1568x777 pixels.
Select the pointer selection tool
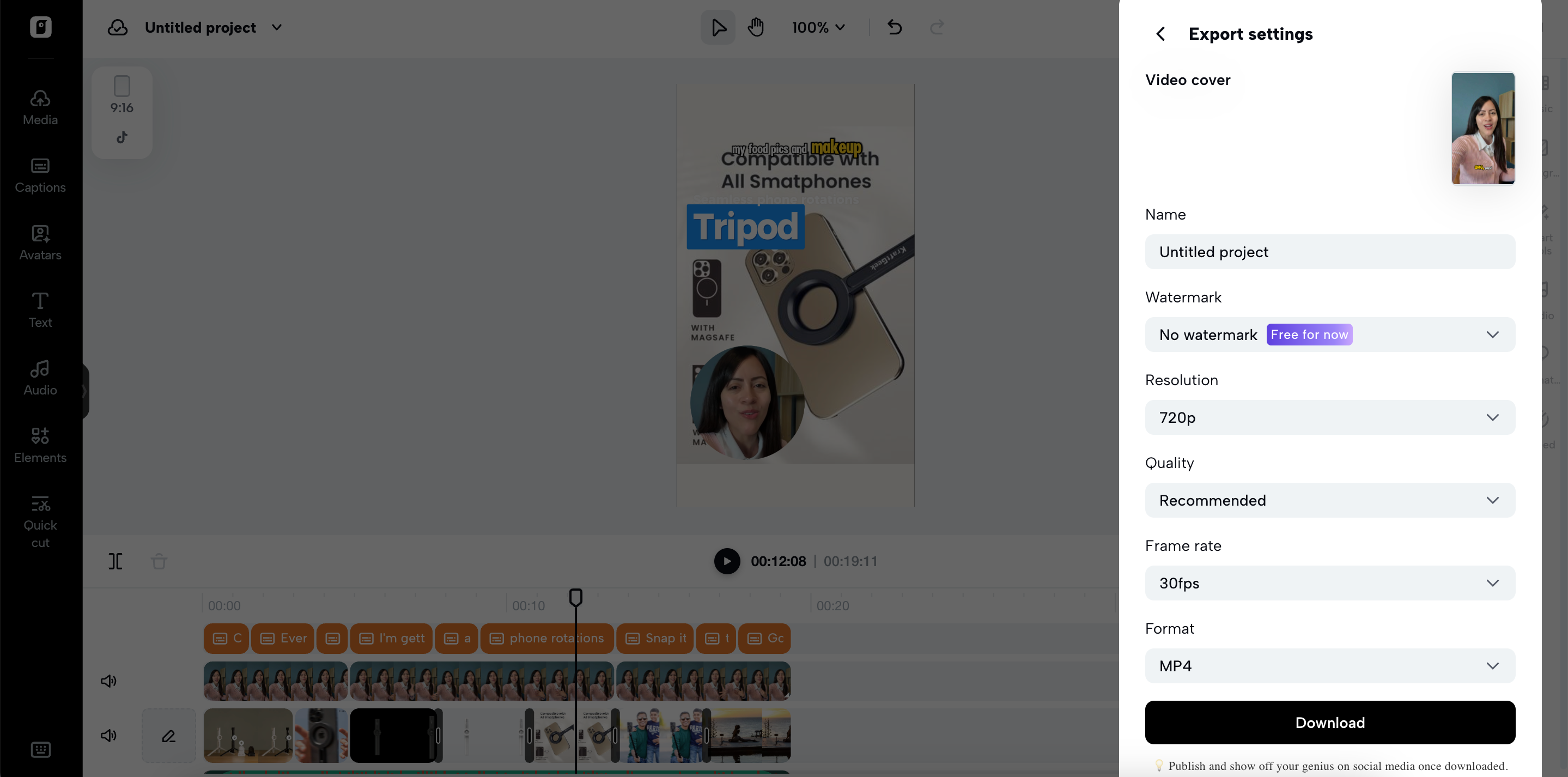point(718,27)
